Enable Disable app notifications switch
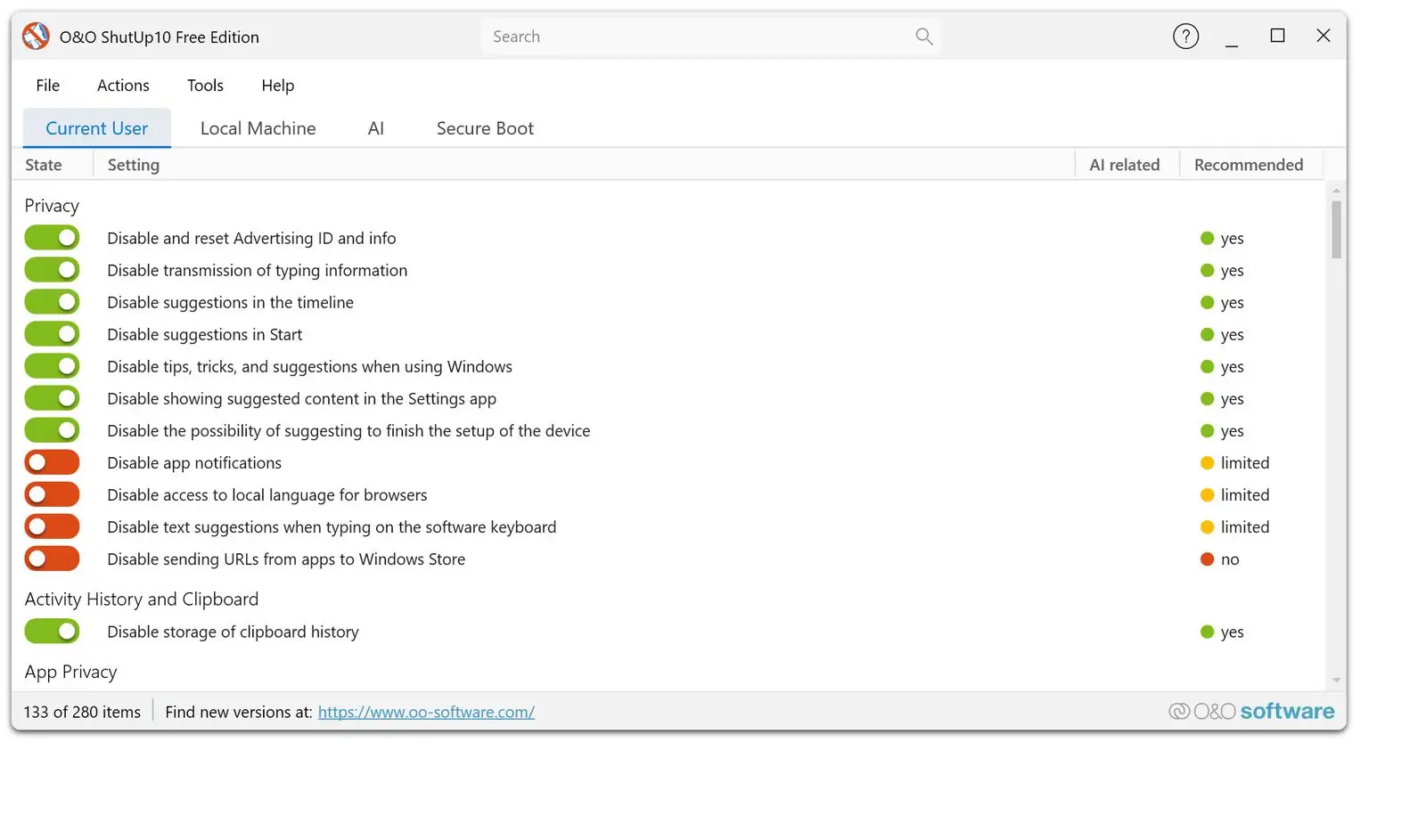Screen dimensions: 1426x840 [x=52, y=462]
